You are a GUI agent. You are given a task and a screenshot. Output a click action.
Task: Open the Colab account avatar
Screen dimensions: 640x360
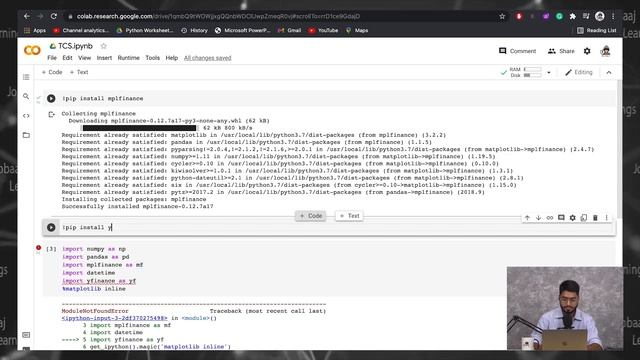(x=606, y=51)
